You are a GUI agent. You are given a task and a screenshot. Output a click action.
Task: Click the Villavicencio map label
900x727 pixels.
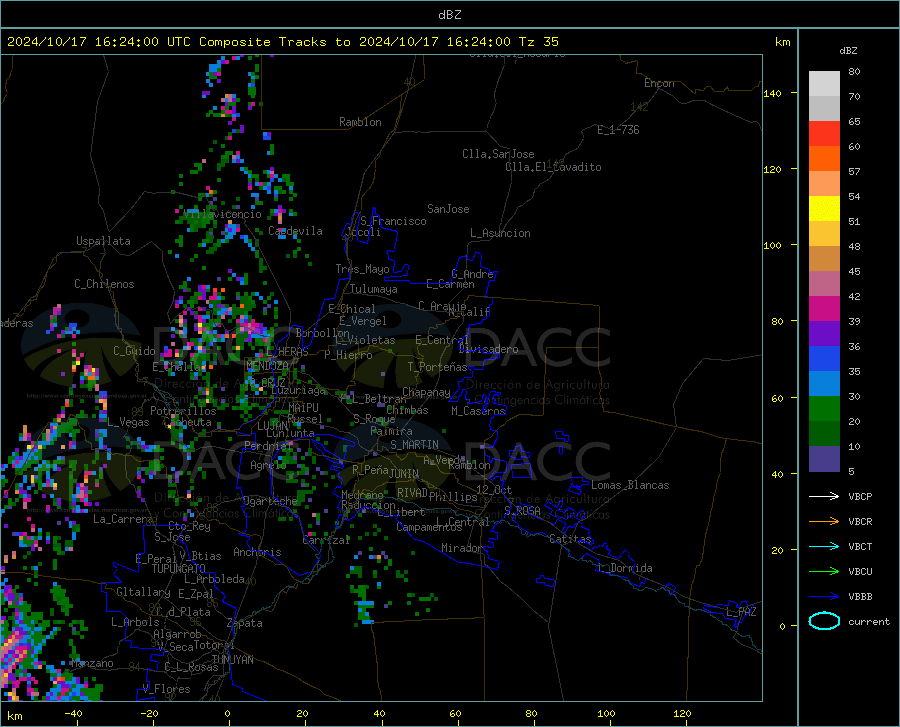[223, 214]
